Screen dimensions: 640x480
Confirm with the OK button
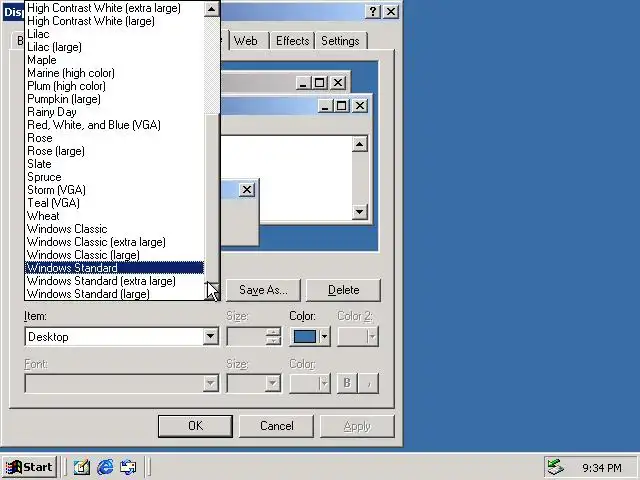(x=195, y=426)
